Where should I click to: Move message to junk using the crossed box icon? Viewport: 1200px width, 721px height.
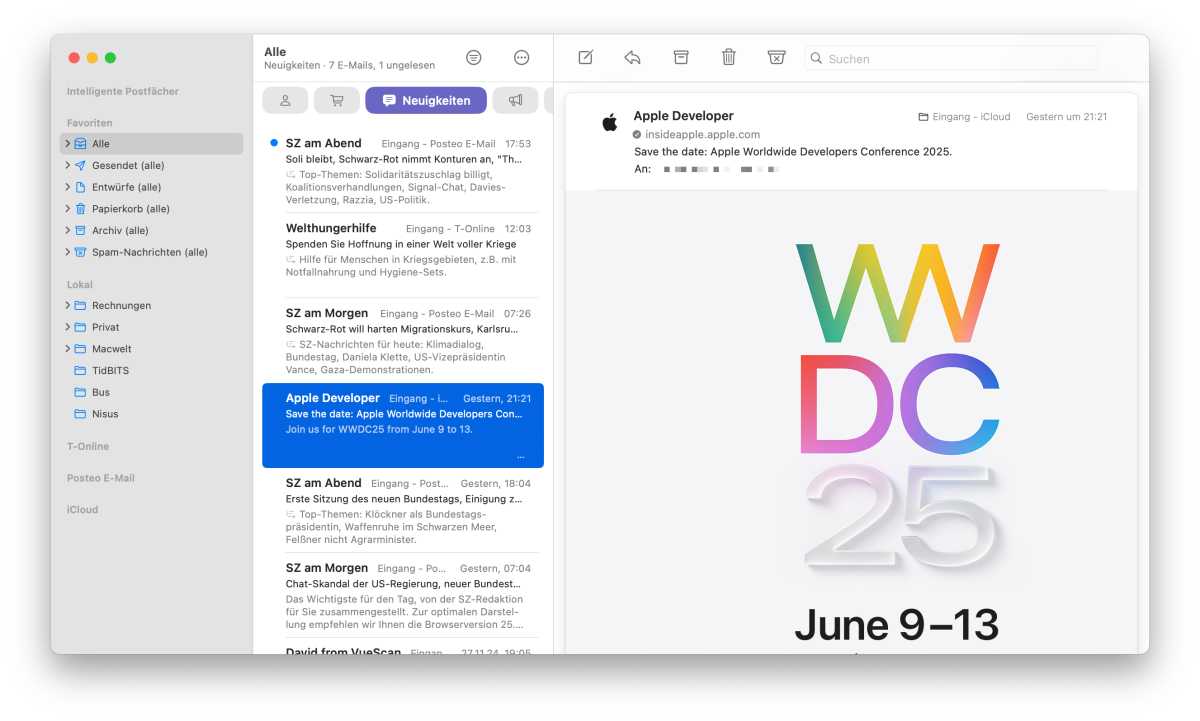(x=777, y=58)
